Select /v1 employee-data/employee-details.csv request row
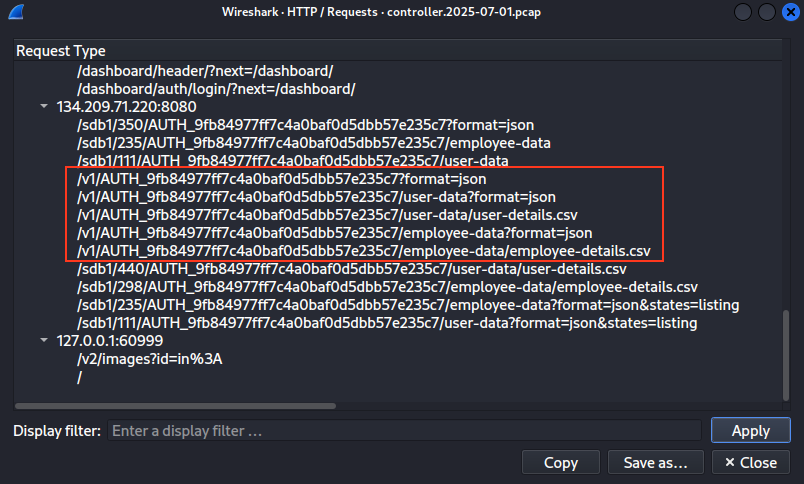804x484 pixels. click(x=364, y=251)
